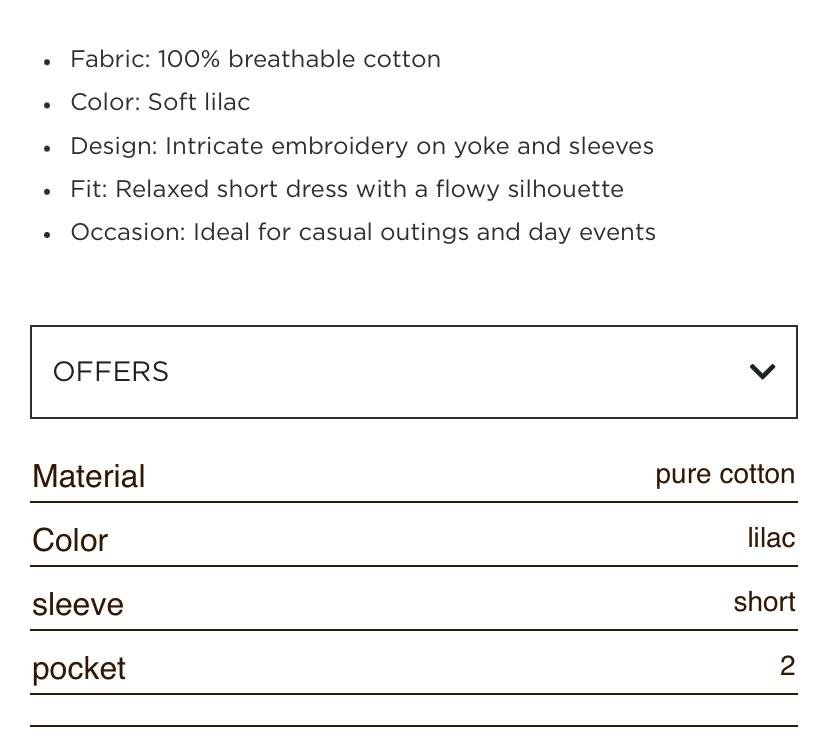Click the Fit relaxed dress bullet
The width and height of the screenshot is (828, 754).
[346, 189]
